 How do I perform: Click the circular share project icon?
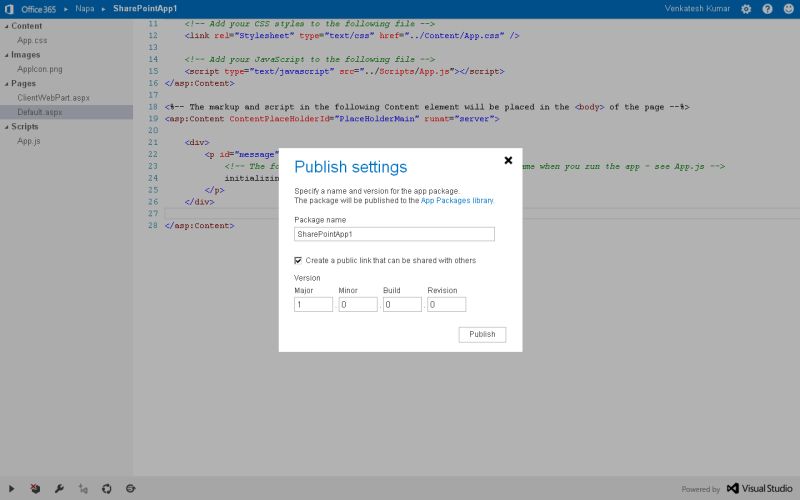tap(107, 488)
